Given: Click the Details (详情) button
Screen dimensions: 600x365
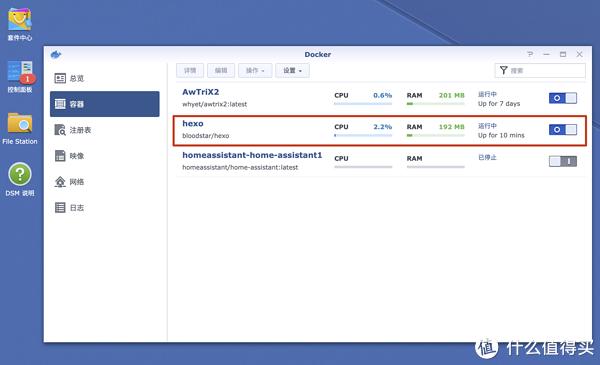Looking at the screenshot, I should (x=190, y=70).
